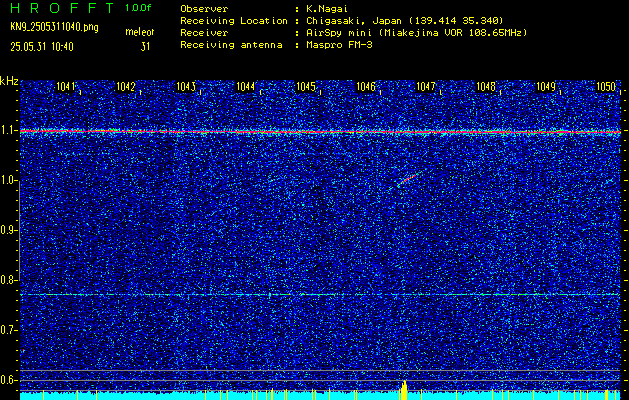
Task: Select the file name KN9_2505311040.png
Action: pos(54,28)
